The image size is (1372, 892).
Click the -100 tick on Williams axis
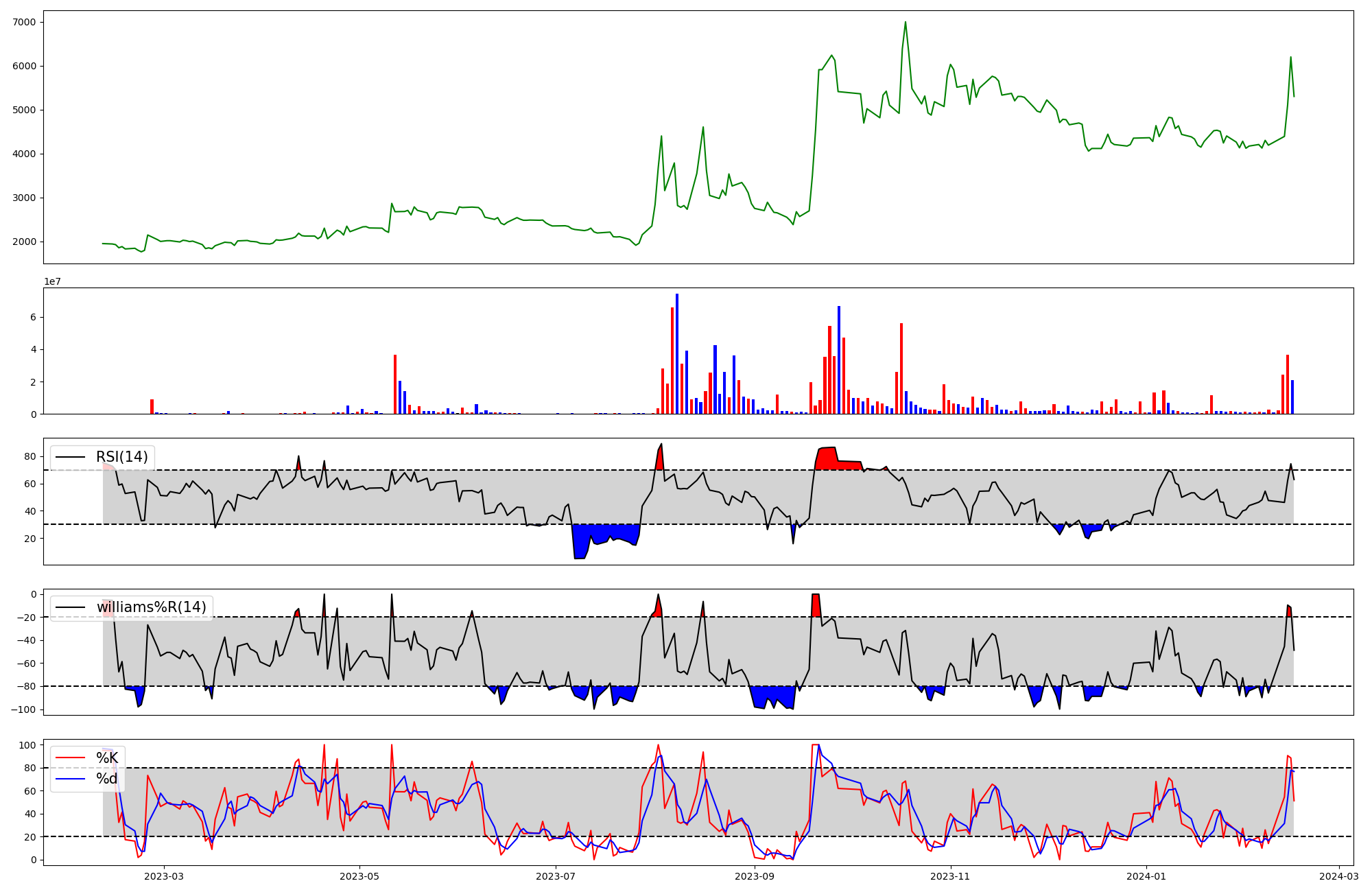25,709
